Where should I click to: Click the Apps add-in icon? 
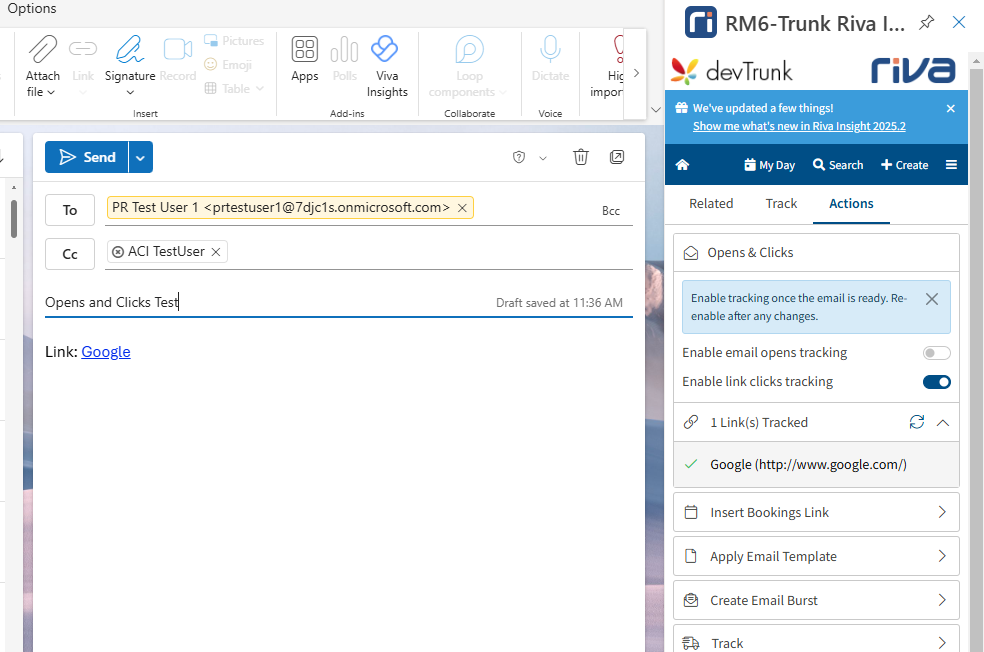305,50
